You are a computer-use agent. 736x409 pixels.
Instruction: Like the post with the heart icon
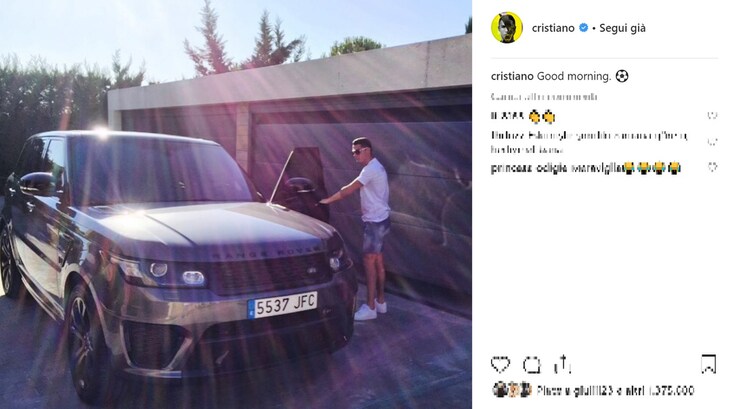(500, 364)
